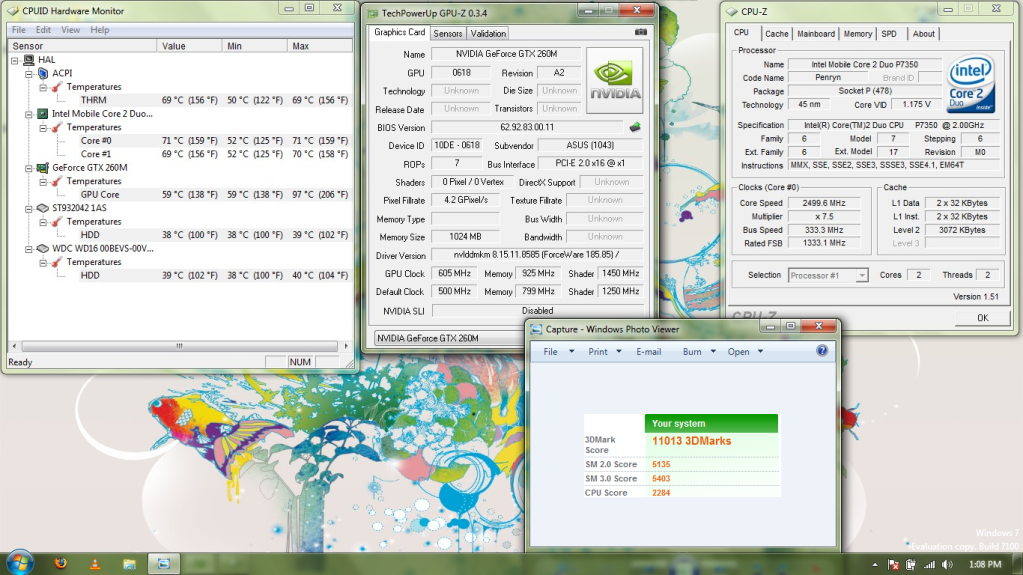Click the WDC WD16 drive icon
Image resolution: width=1023 pixels, height=575 pixels.
pyautogui.click(x=43, y=248)
